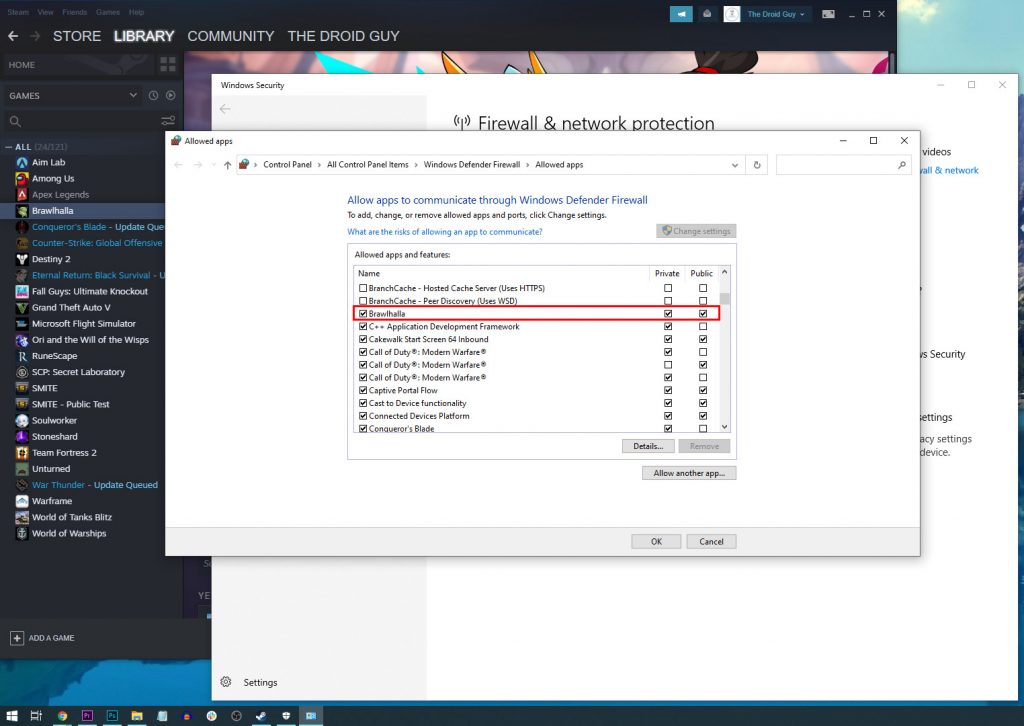Select Grand Theft Auto V icon
Viewport: 1024px width, 726px height.
click(22, 308)
